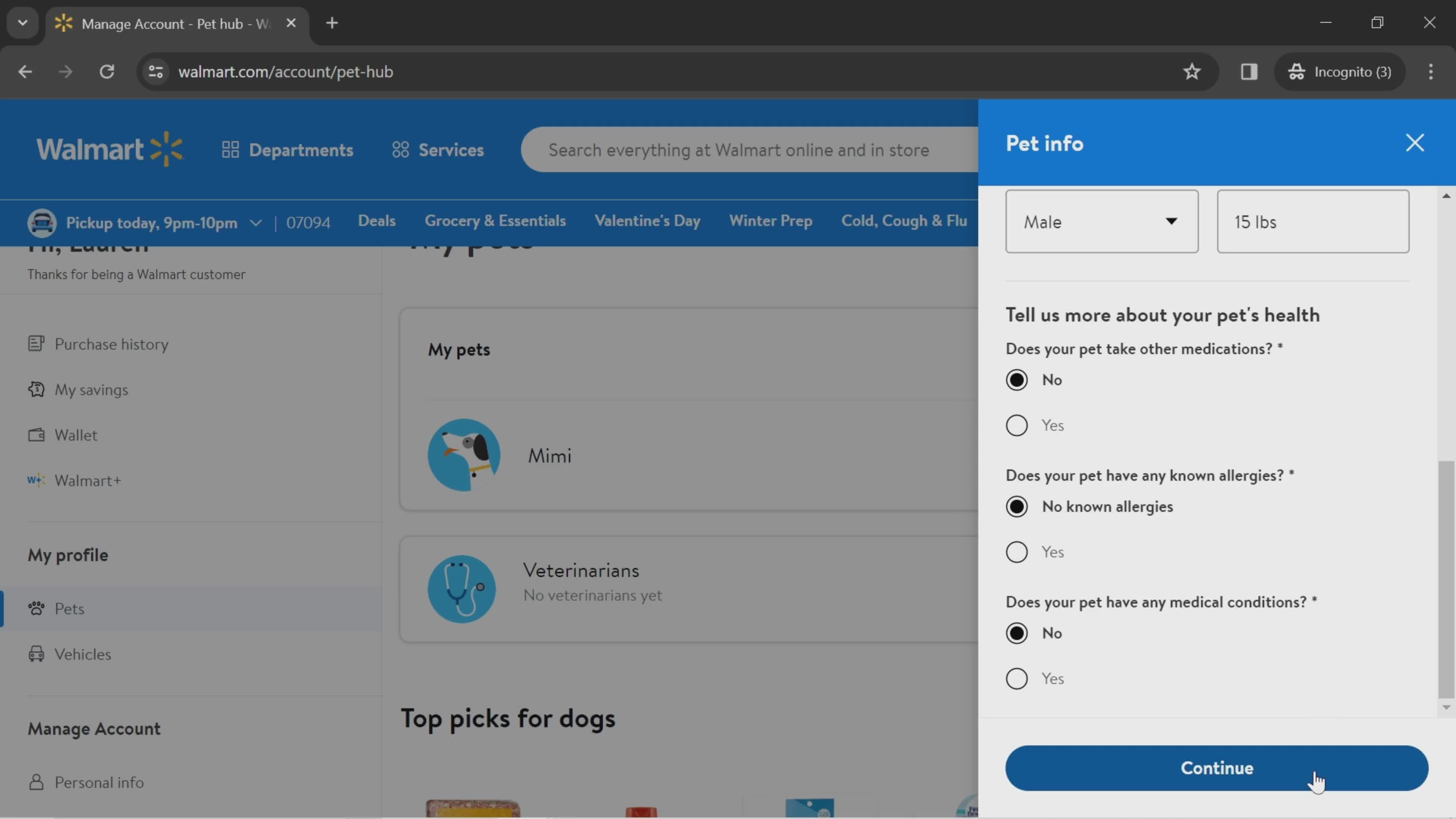Go back in browser
The image size is (1456, 819).
25,72
